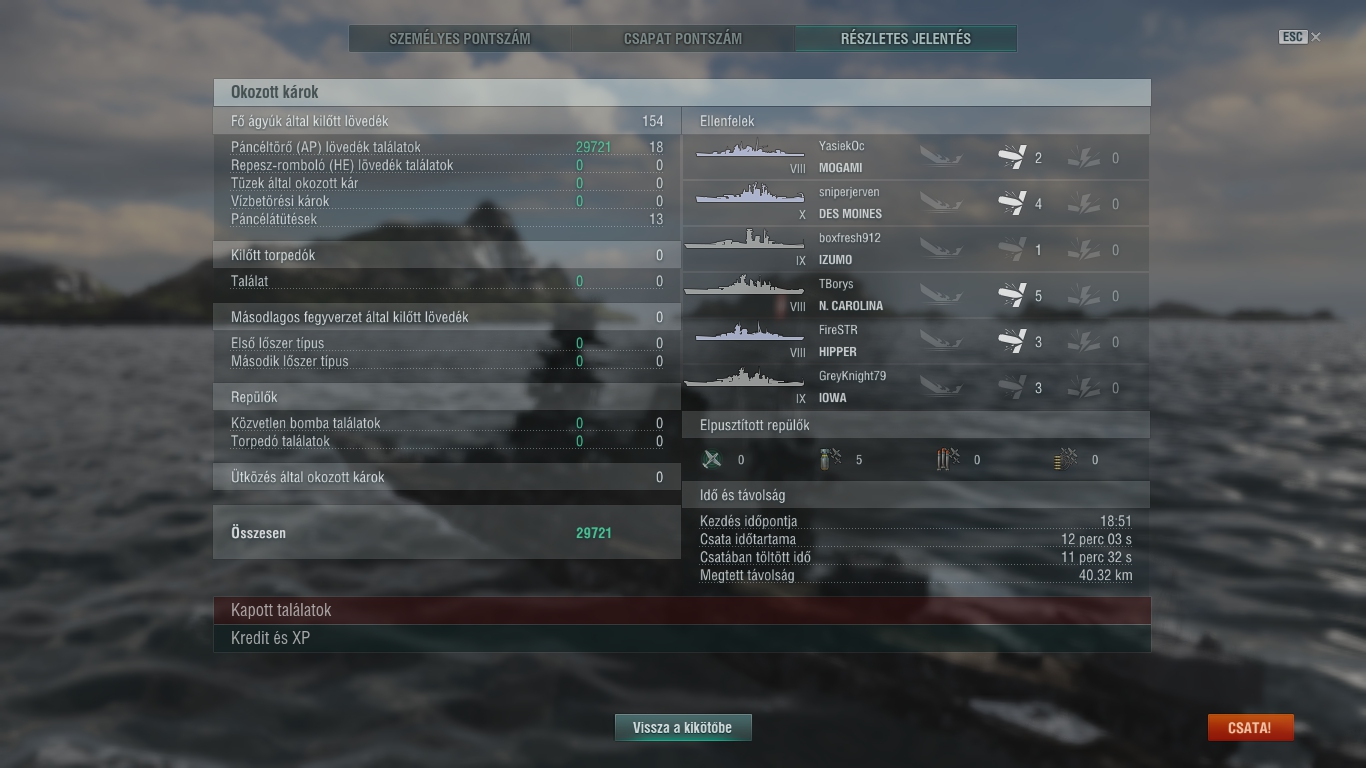Open the Csapat pontszám tab
The height and width of the screenshot is (768, 1366).
click(x=683, y=39)
